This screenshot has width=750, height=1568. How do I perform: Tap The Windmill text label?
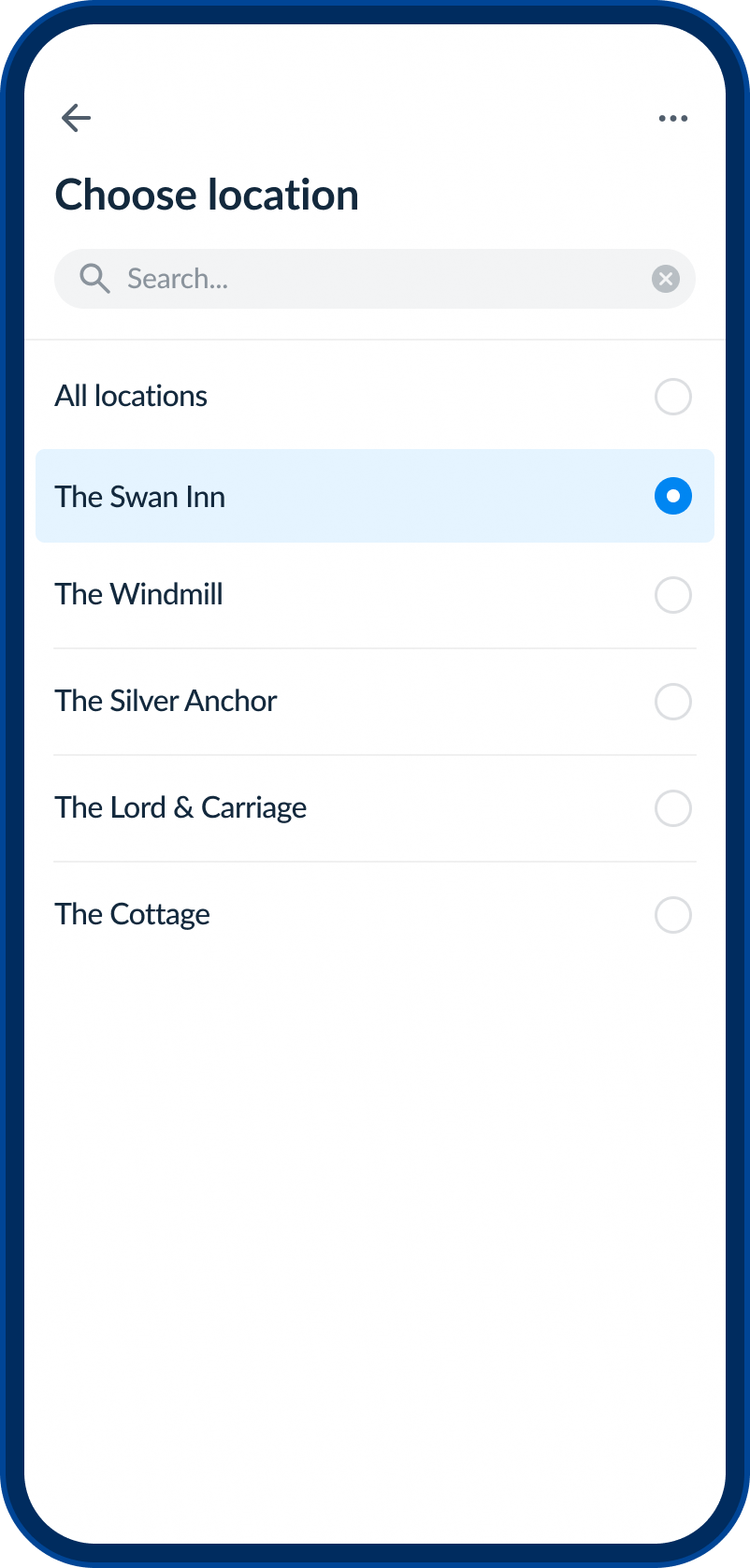[139, 595]
